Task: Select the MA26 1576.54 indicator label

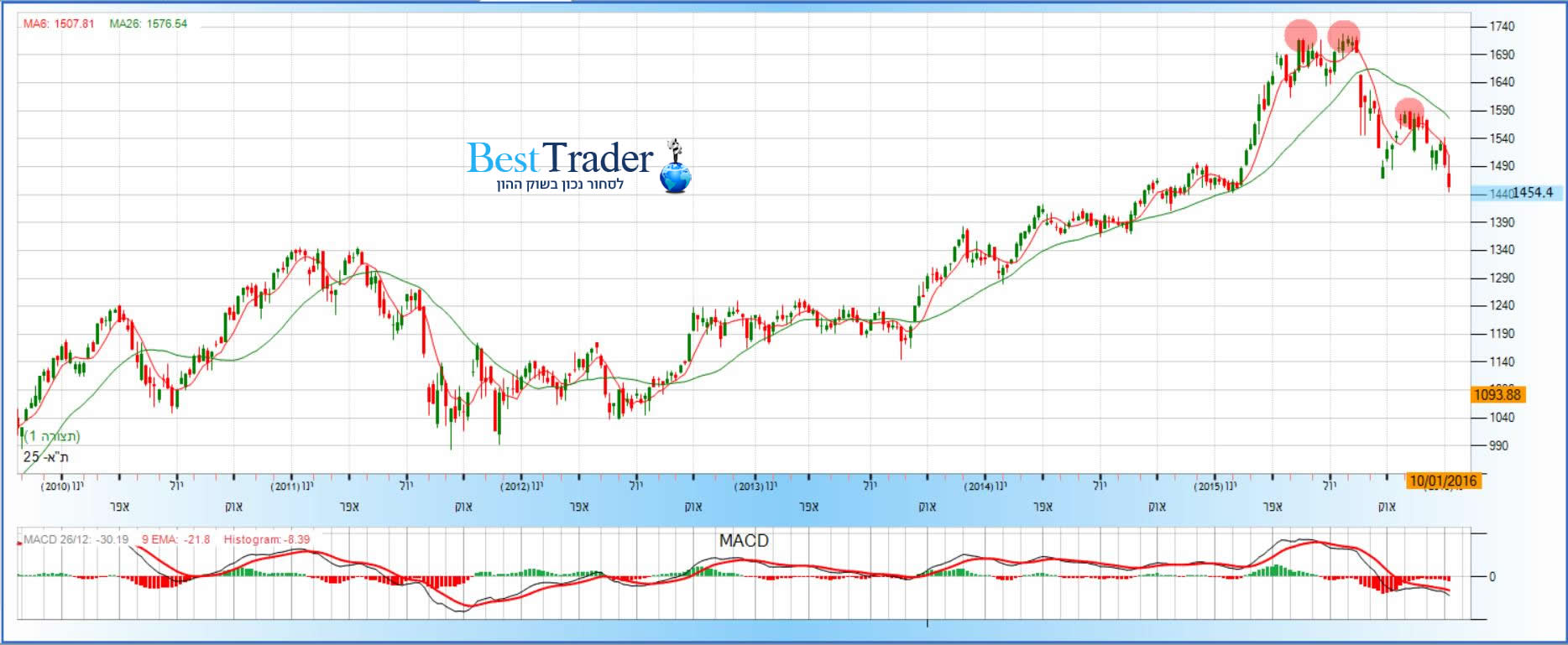Action: click(x=149, y=23)
